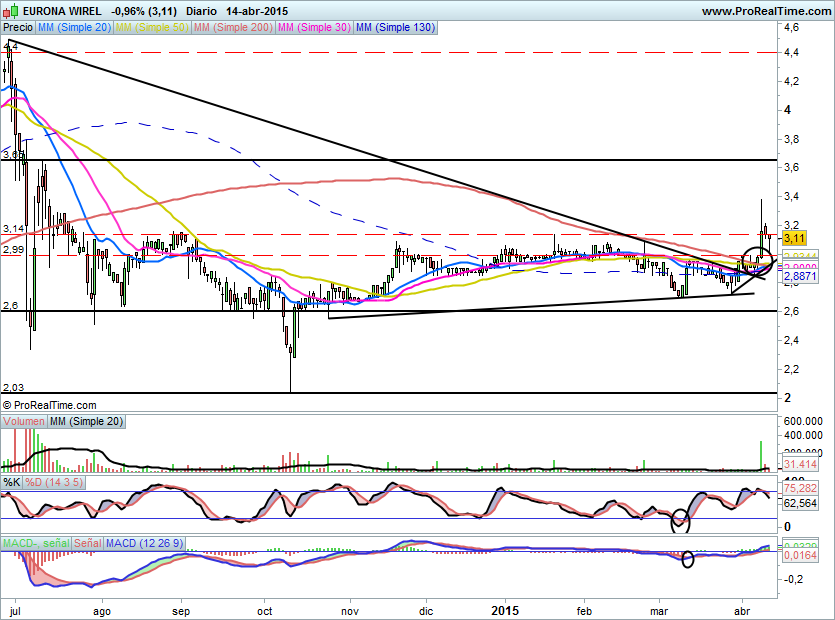
Task: Open the MM (Simple 130) indicator settings
Action: tap(396, 28)
